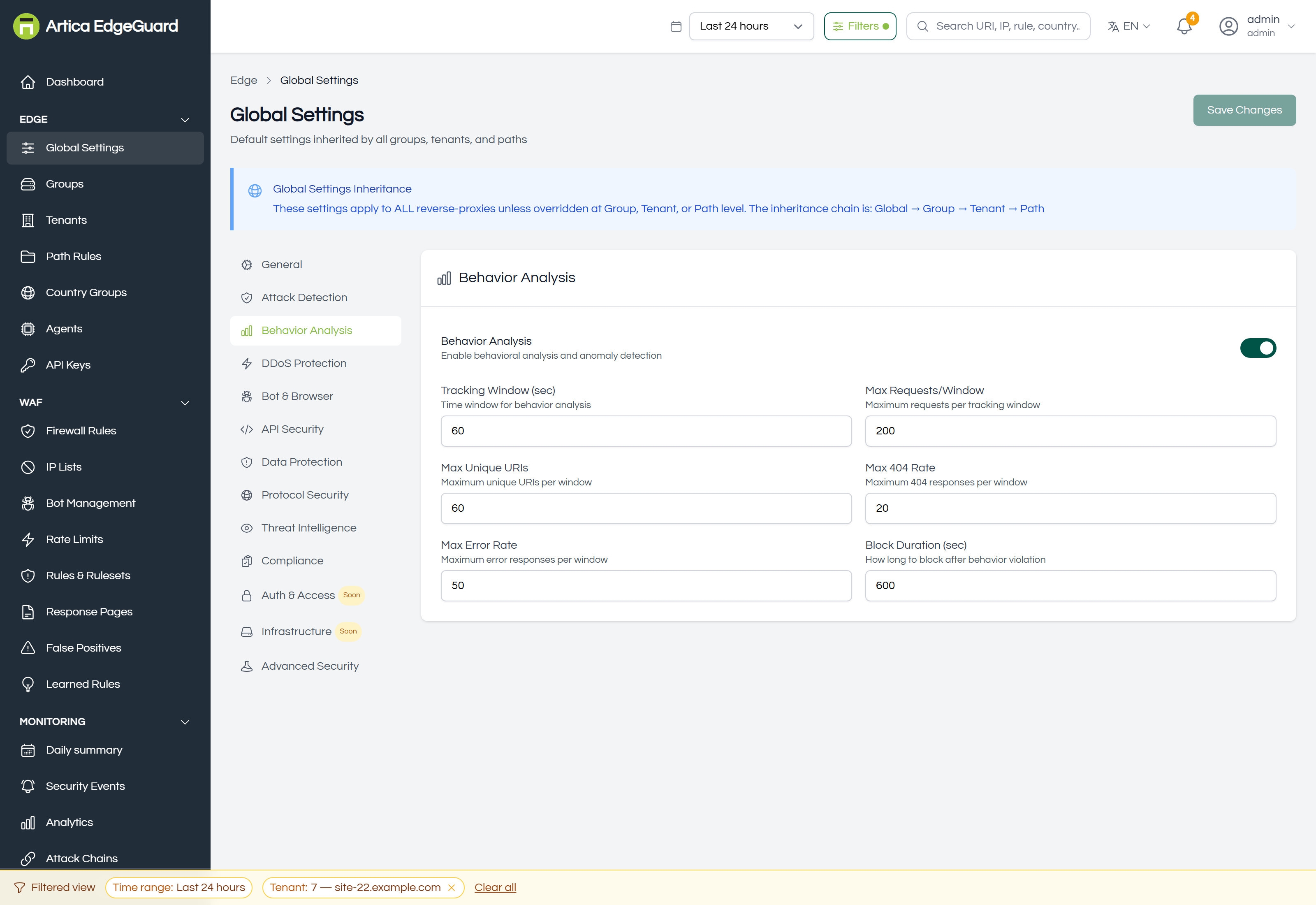Click the Artica EdgeGuard logo
The image size is (1316, 905).
point(95,26)
